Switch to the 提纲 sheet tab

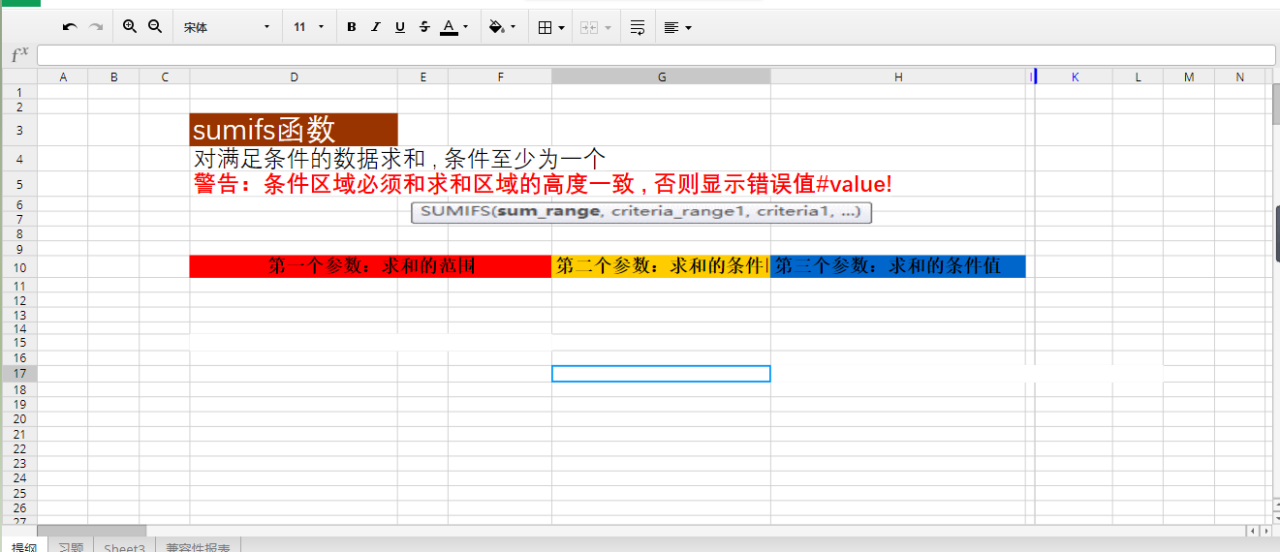pos(23,546)
